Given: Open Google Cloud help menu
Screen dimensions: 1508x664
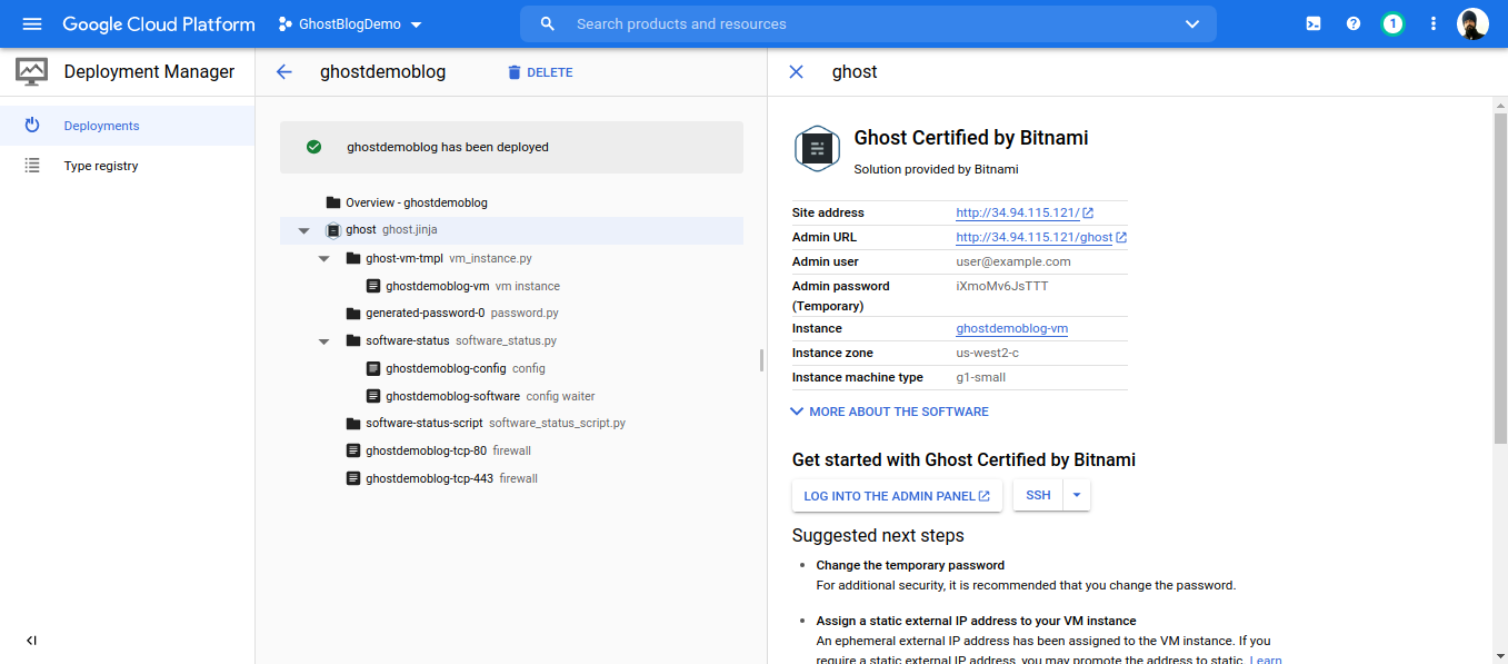Looking at the screenshot, I should [x=1353, y=23].
